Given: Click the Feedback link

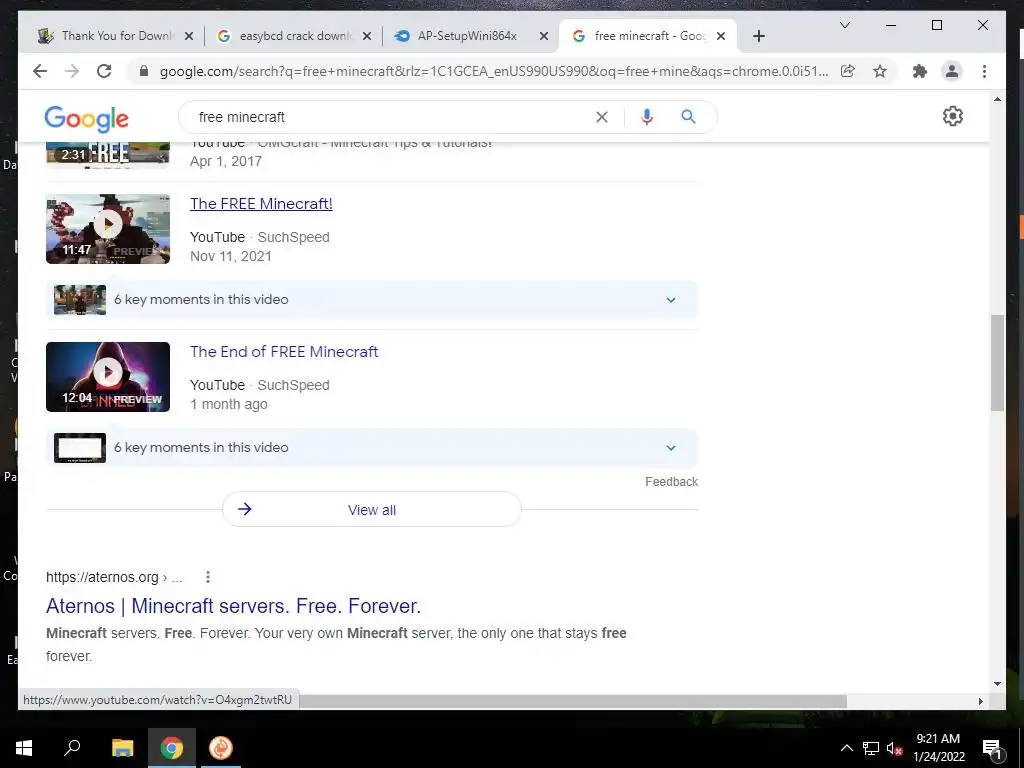Looking at the screenshot, I should click(671, 481).
